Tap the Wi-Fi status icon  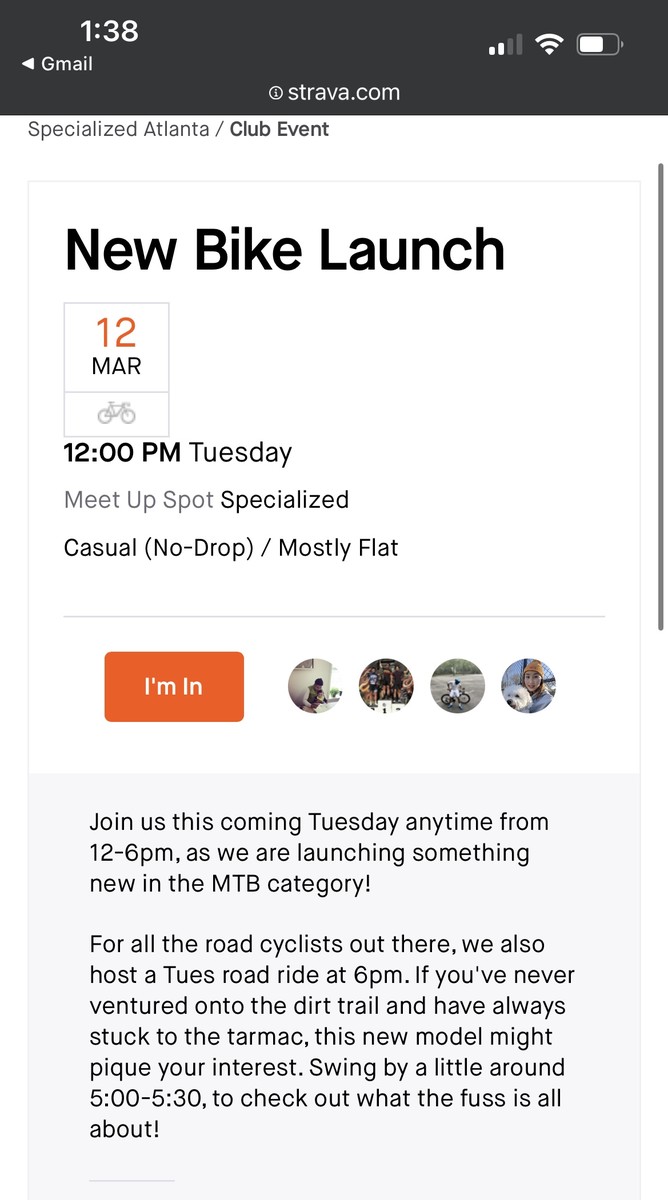(x=549, y=44)
